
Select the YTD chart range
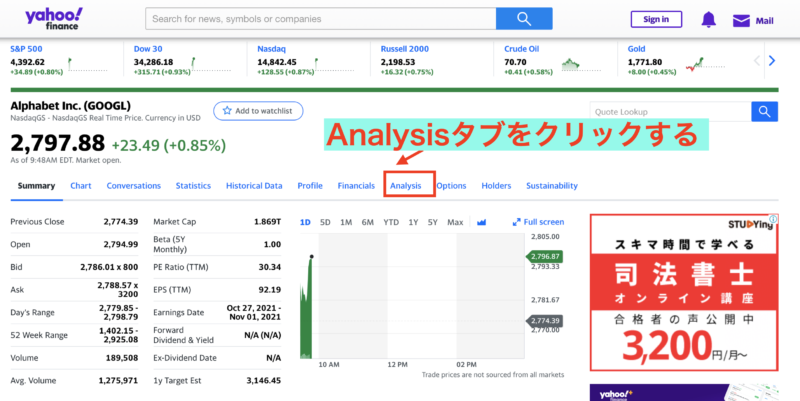(x=391, y=222)
